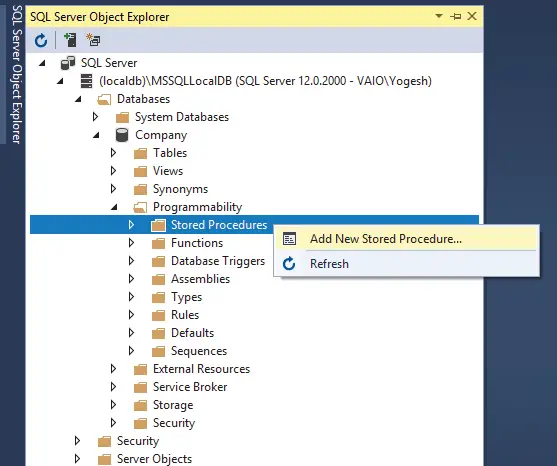The image size is (557, 466).
Task: Expand the Database Triggers node arrow
Action: [131, 261]
